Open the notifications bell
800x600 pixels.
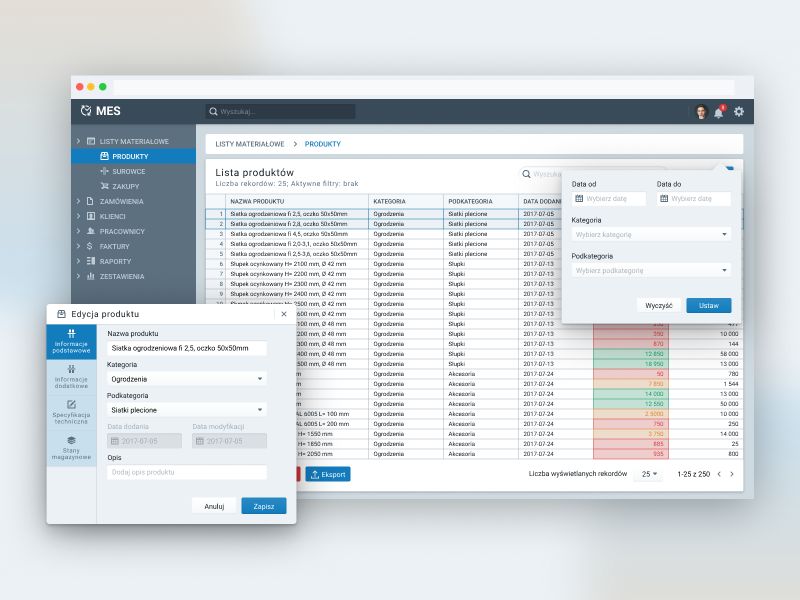[x=719, y=112]
